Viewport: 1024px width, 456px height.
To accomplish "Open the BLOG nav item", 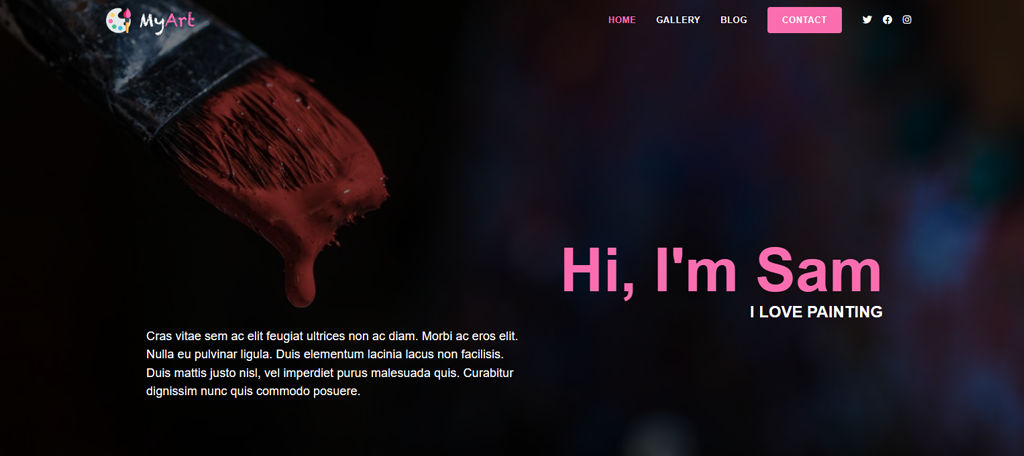I will pos(733,20).
